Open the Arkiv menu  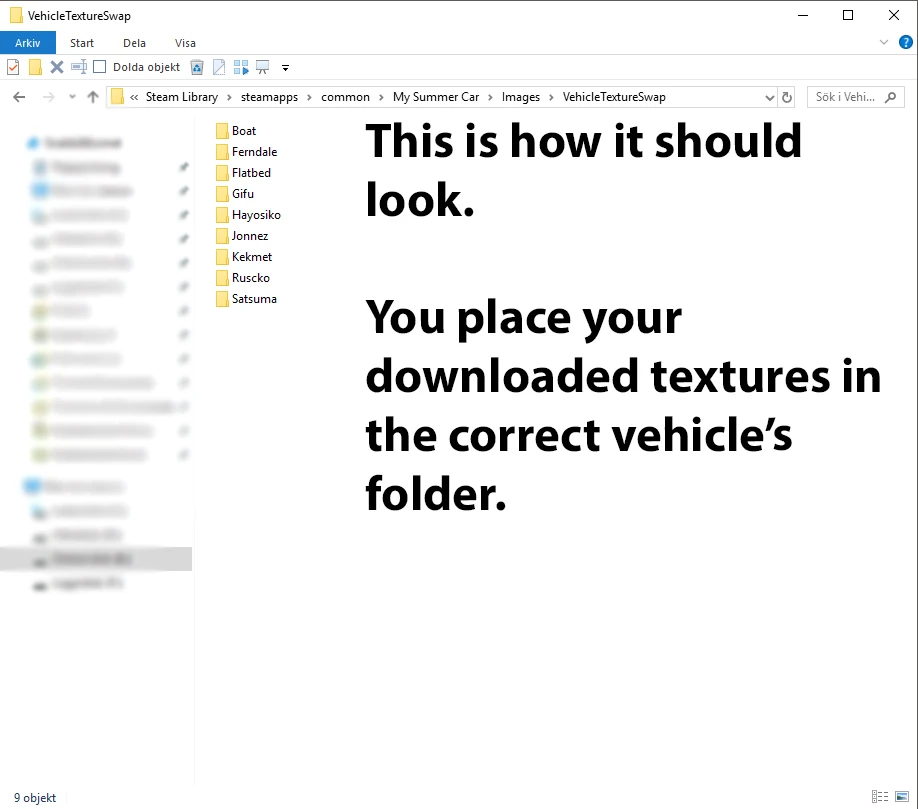27,43
